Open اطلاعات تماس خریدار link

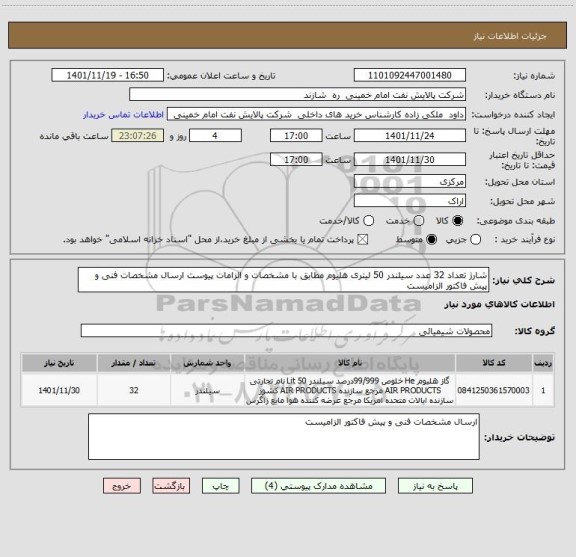coord(123,115)
